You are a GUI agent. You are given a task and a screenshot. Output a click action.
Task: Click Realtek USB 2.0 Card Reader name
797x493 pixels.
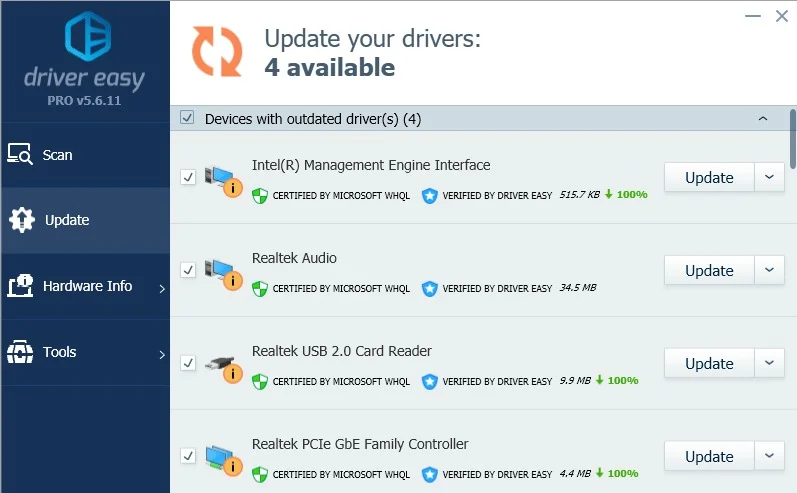[342, 351]
